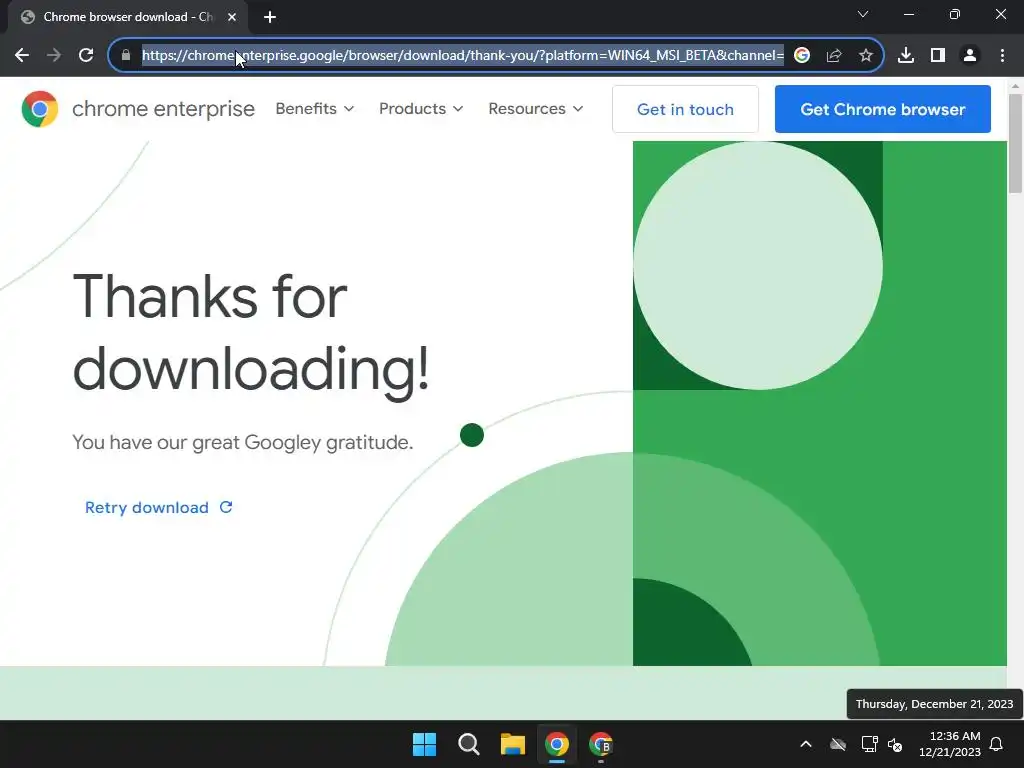The width and height of the screenshot is (1024, 768).
Task: Expand the Resources menu
Action: [x=536, y=108]
